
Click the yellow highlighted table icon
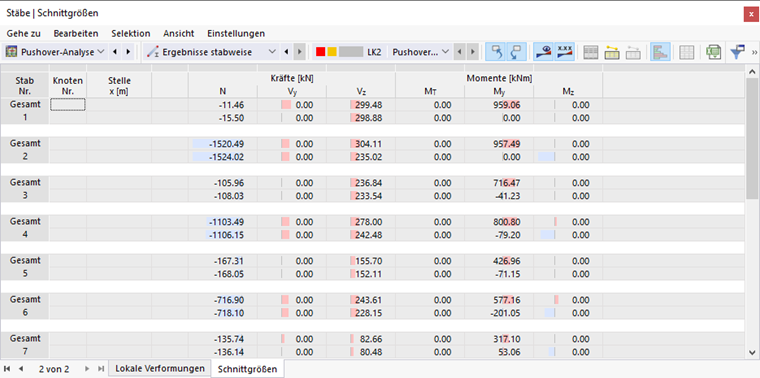click(612, 52)
